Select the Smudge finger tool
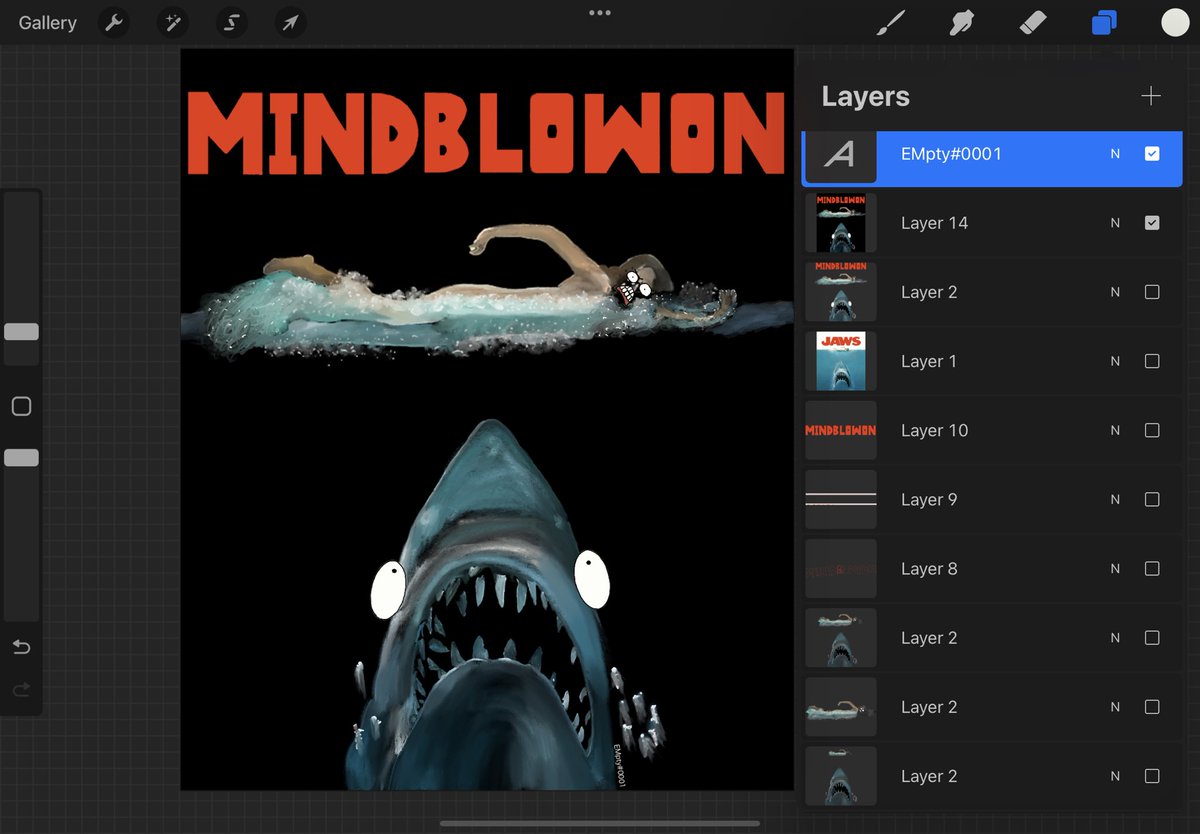This screenshot has height=834, width=1200. click(961, 22)
